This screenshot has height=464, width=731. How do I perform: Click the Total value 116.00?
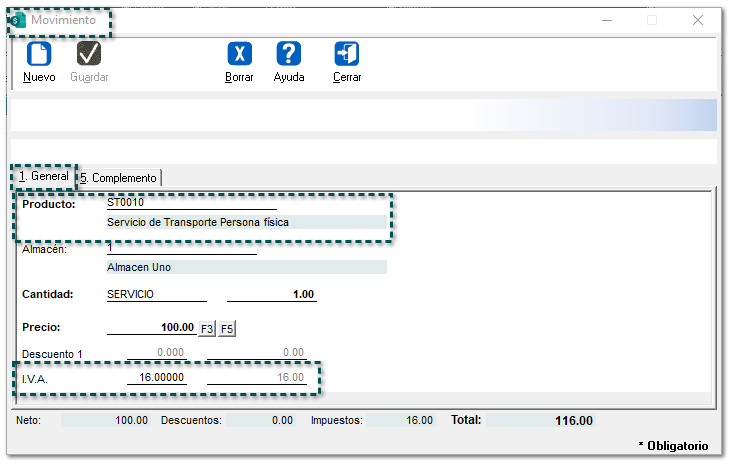(540, 420)
